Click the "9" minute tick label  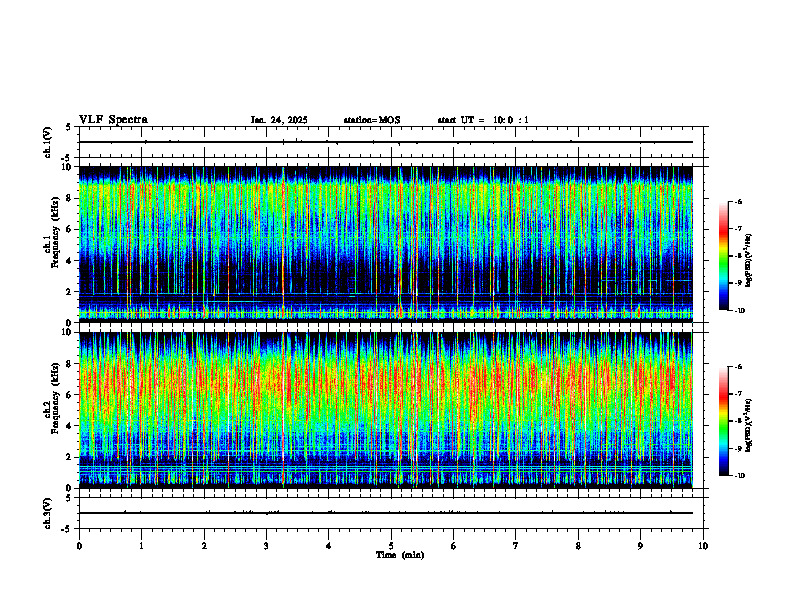pyautogui.click(x=640, y=546)
